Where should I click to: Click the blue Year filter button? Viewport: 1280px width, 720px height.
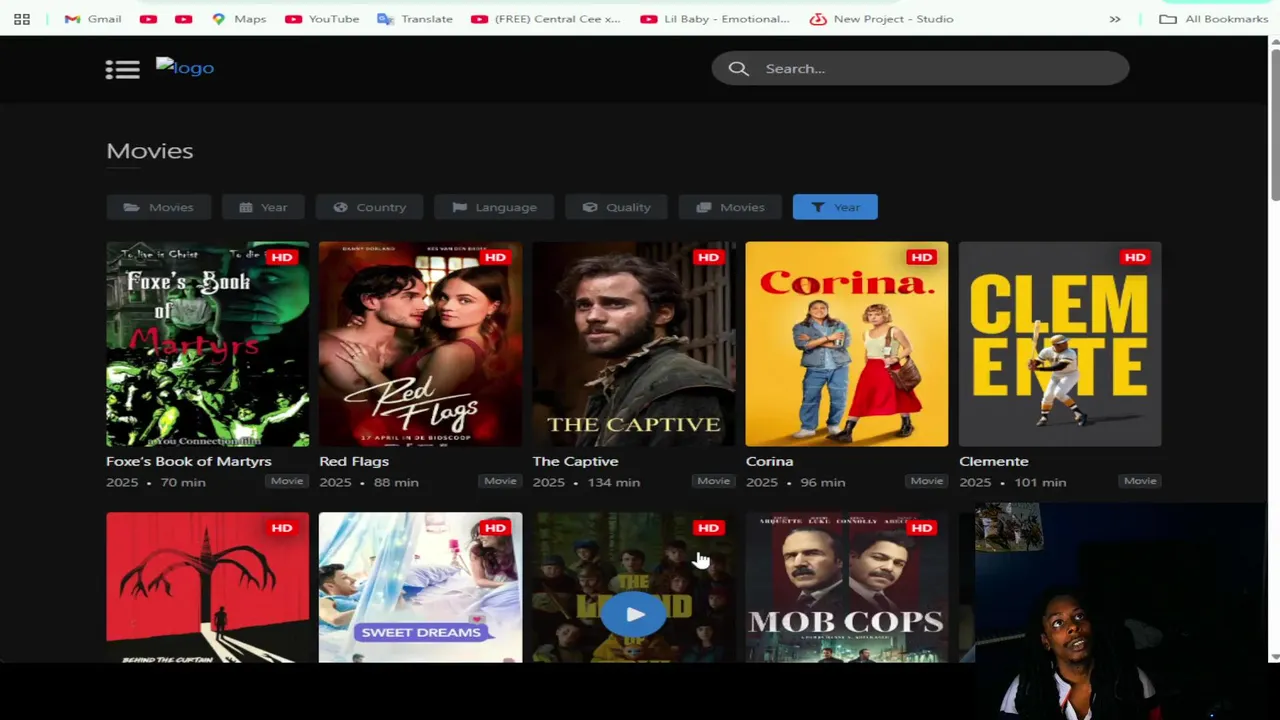pyautogui.click(x=835, y=207)
